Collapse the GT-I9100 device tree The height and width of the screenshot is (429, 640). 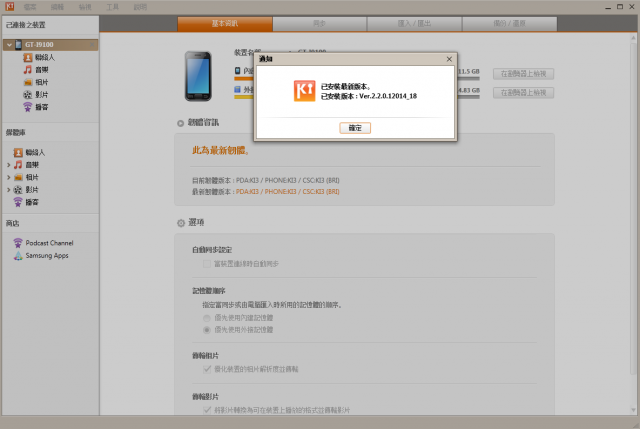9,44
